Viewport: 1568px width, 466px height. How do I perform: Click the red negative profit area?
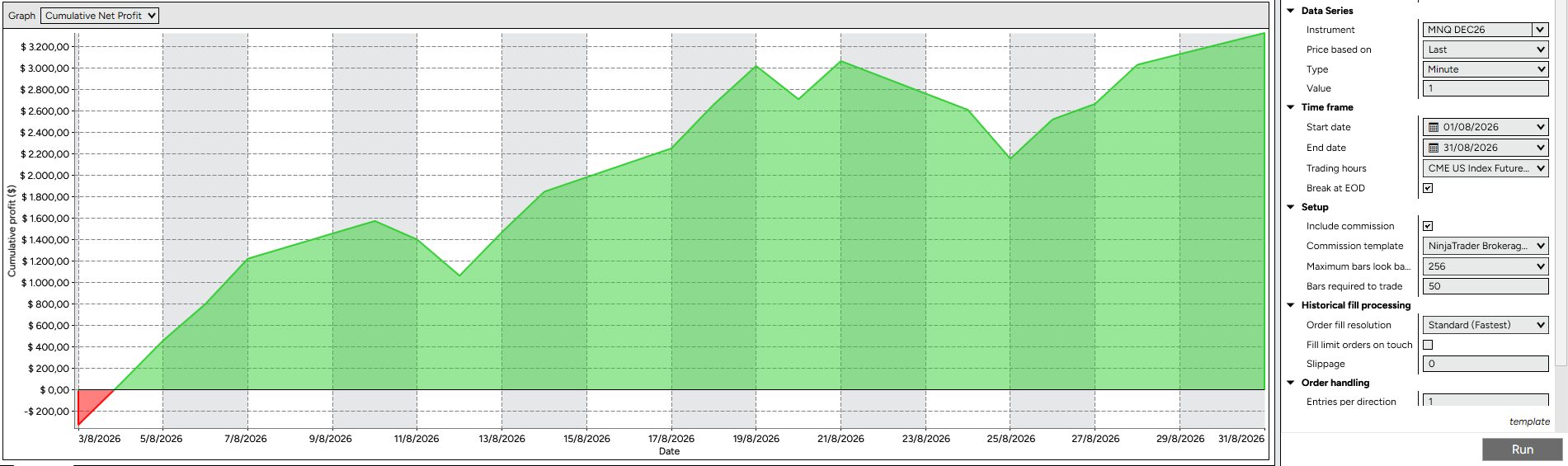point(89,403)
